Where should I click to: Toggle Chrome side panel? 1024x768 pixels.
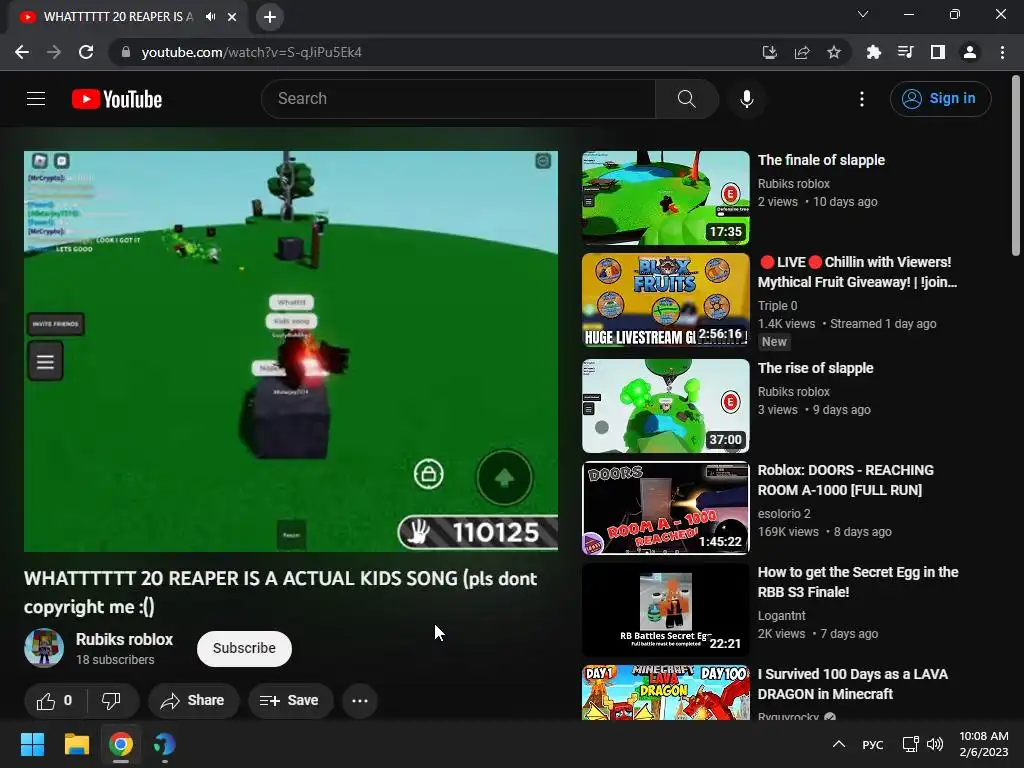click(938, 52)
